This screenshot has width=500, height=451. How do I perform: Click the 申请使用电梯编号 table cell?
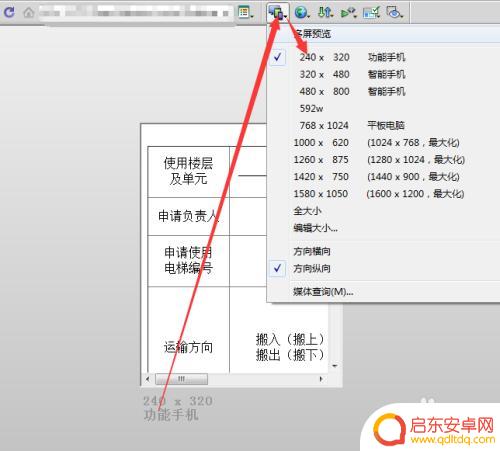click(189, 261)
